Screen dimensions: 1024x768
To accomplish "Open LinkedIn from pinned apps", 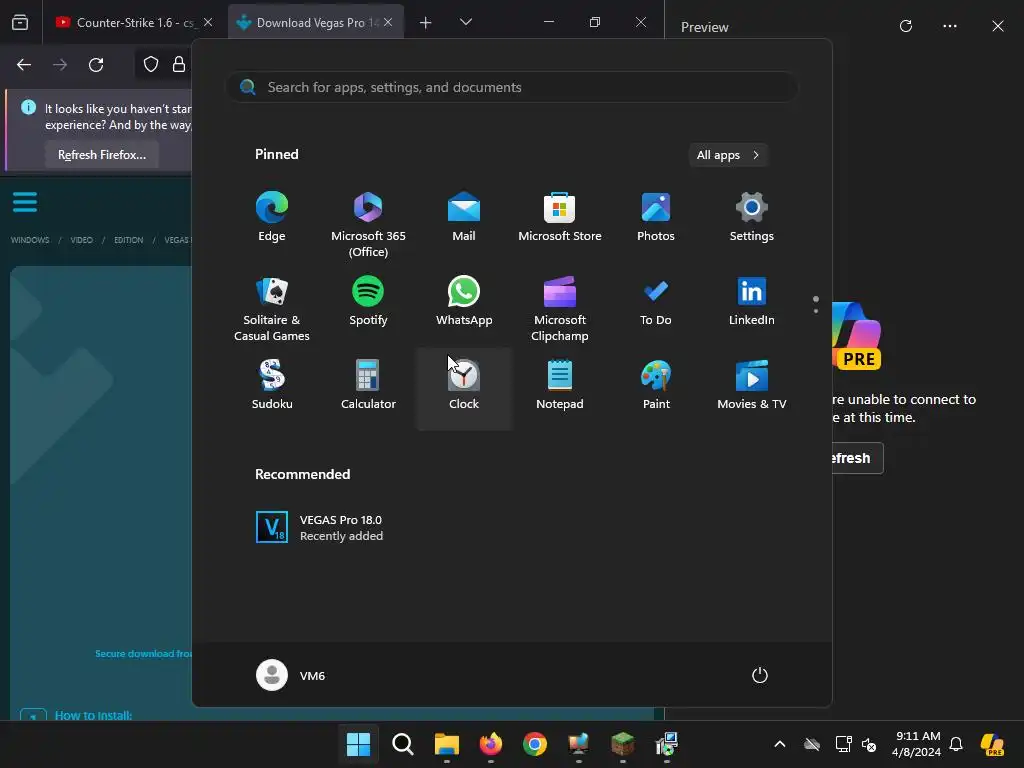I will [x=752, y=301].
